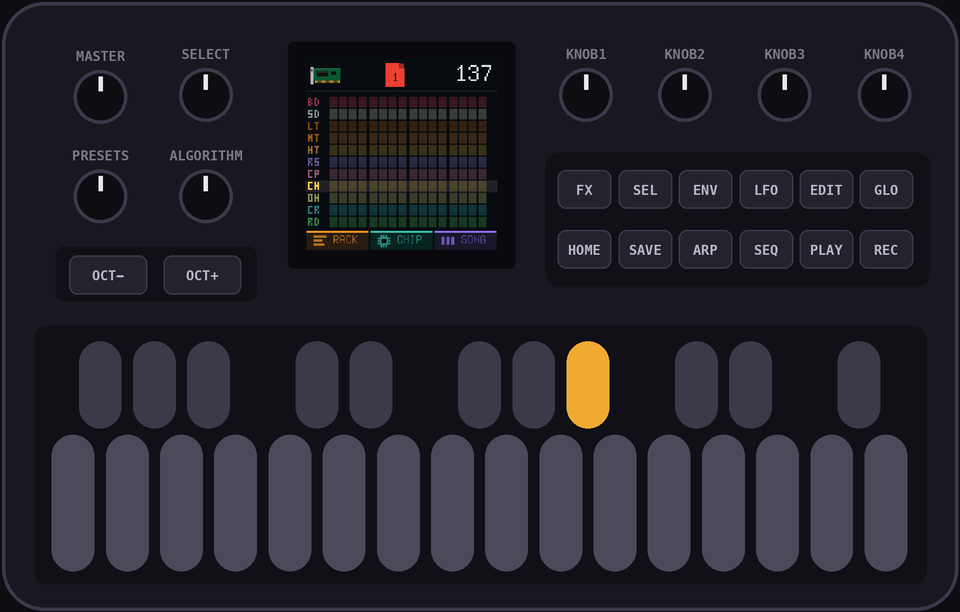Hit the SAVE button
The width and height of the screenshot is (960, 612).
pos(645,250)
